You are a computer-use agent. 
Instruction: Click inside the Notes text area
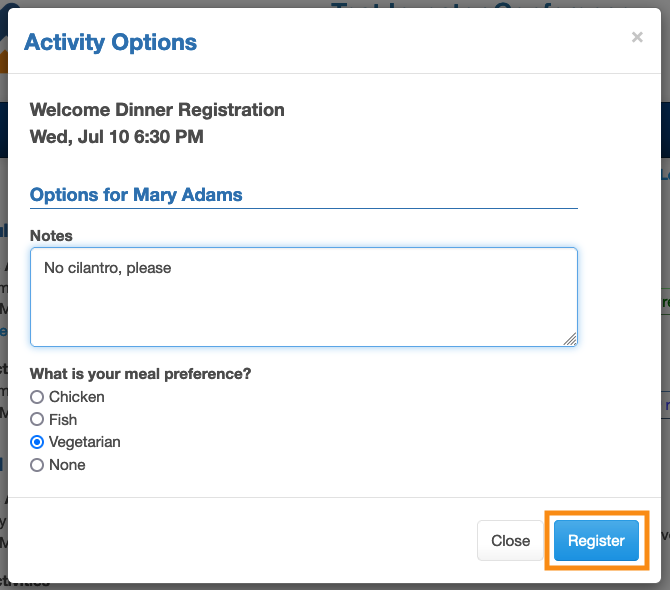coord(303,310)
